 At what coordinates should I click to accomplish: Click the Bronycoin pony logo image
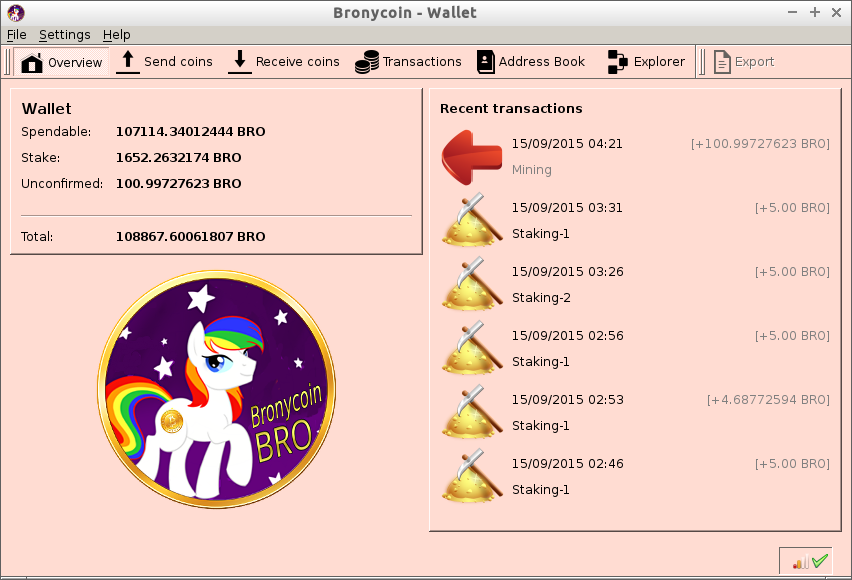point(216,389)
